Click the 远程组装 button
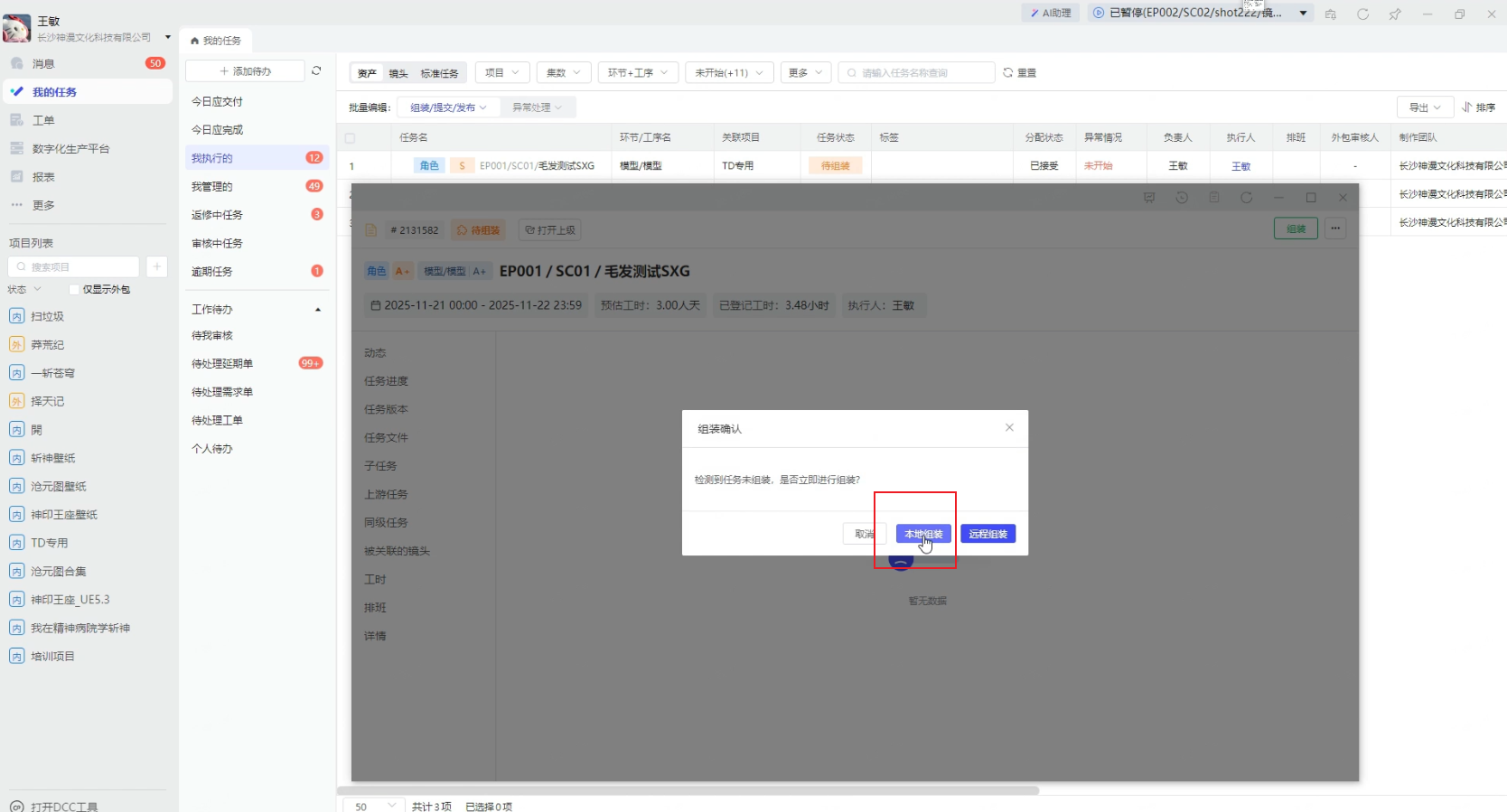 tap(988, 534)
